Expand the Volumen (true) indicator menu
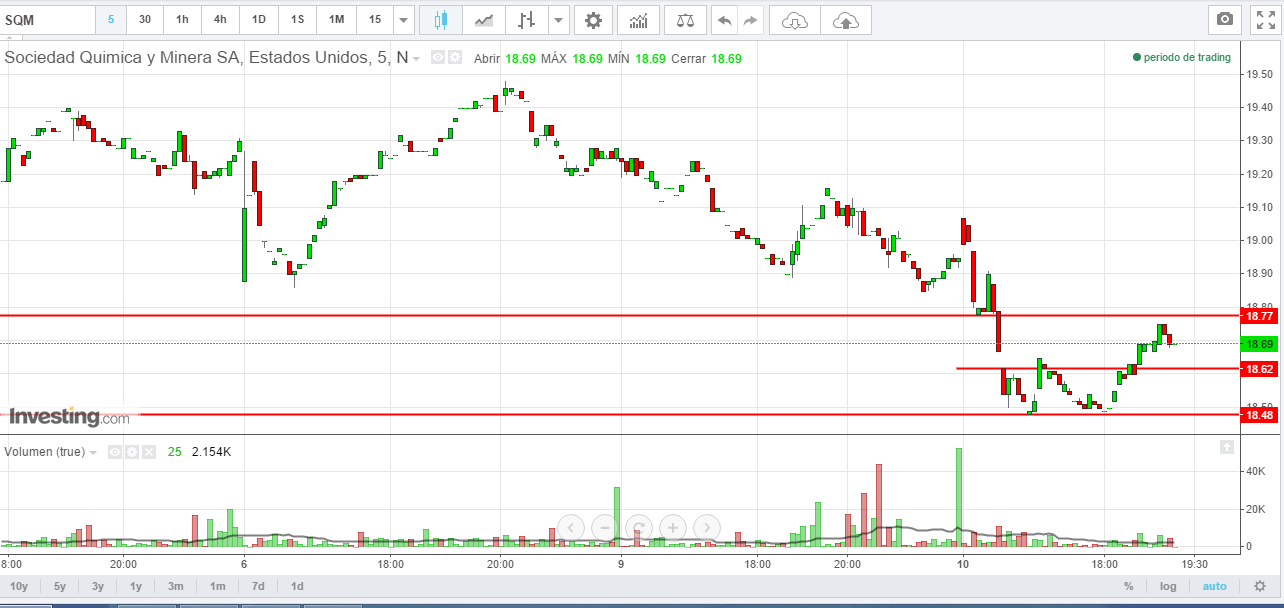Image resolution: width=1284 pixels, height=608 pixels. tap(93, 452)
